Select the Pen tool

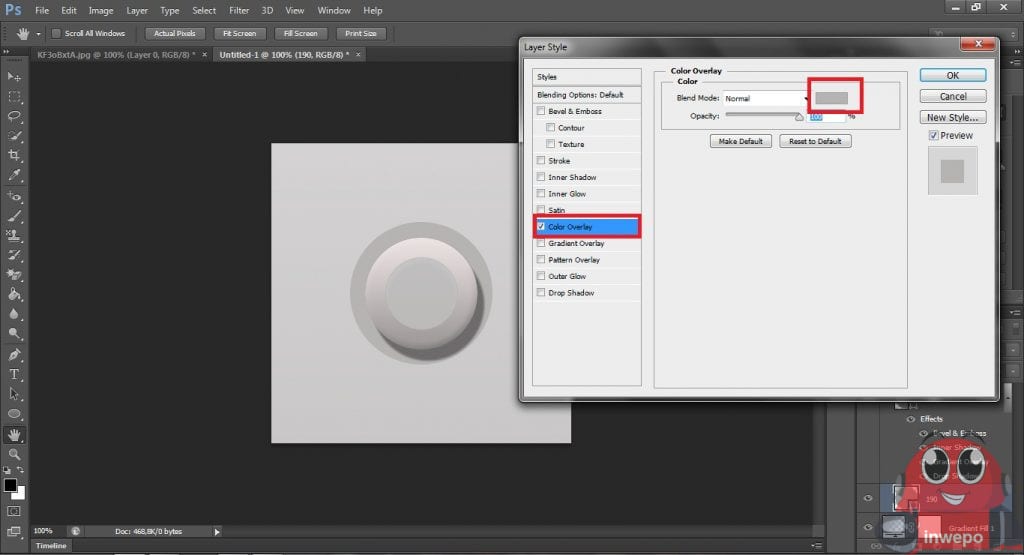tap(14, 354)
